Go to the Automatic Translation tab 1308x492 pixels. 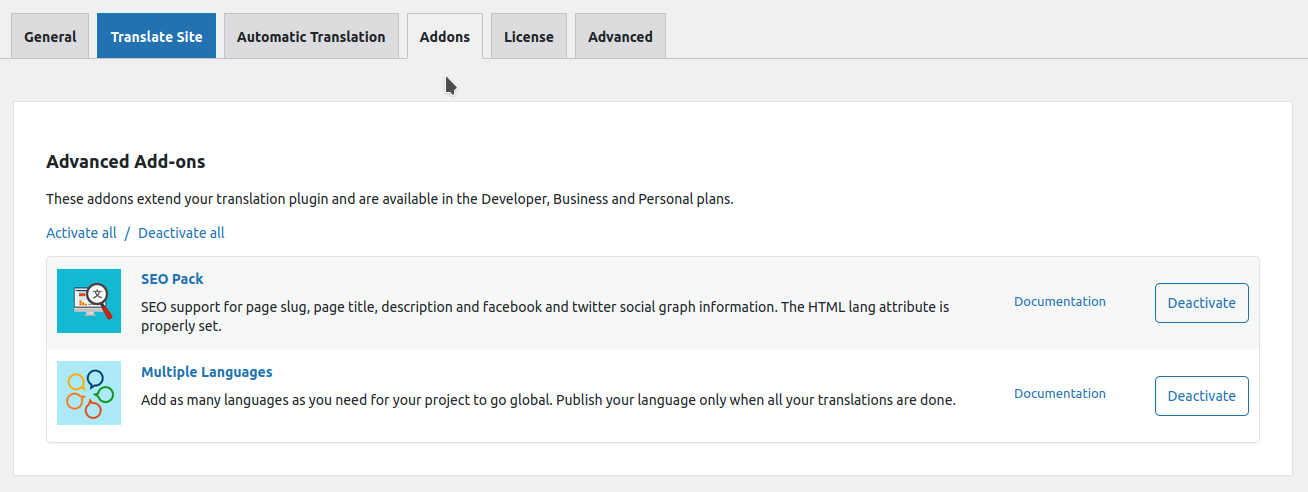pos(311,36)
